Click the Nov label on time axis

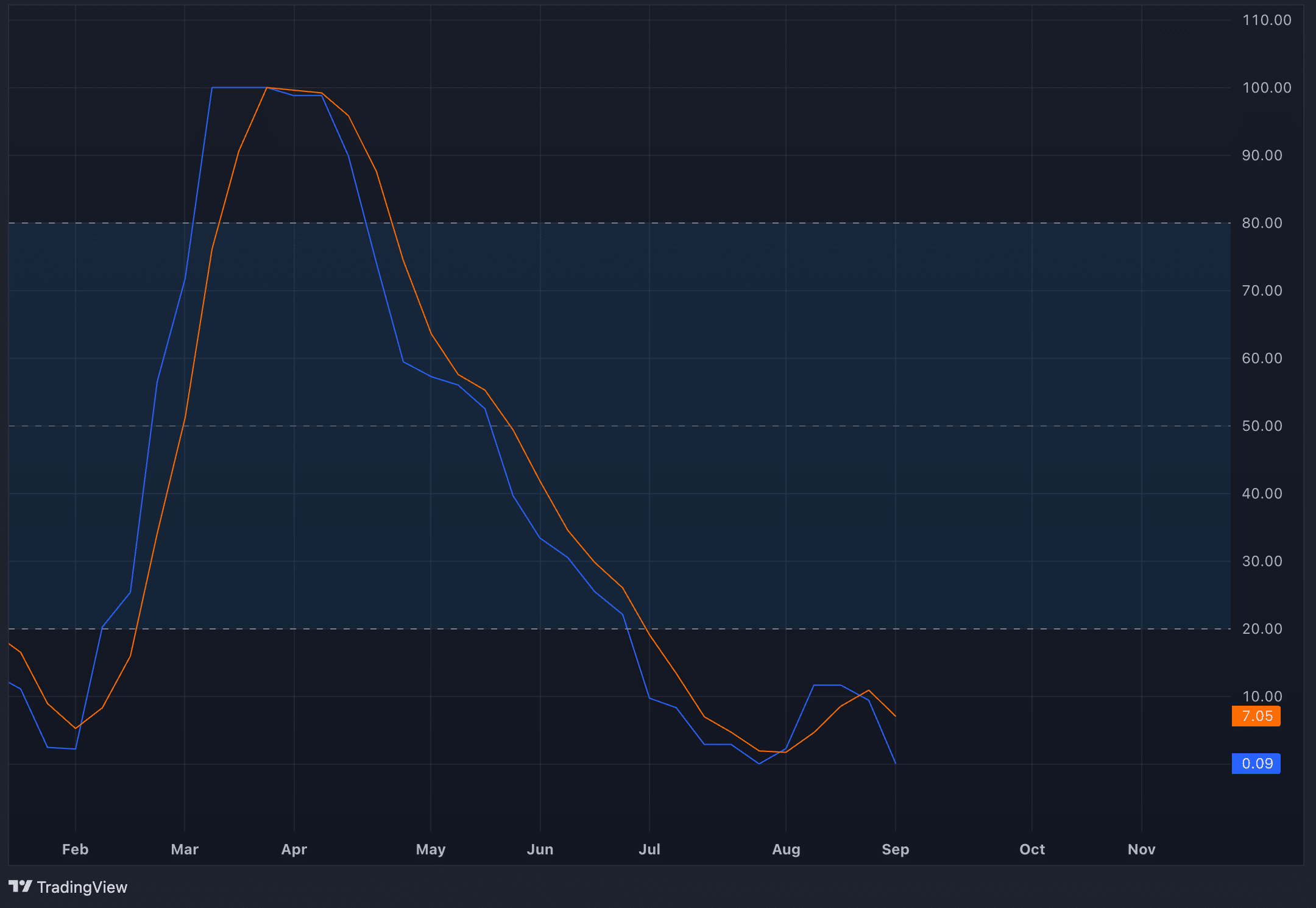coord(1142,849)
